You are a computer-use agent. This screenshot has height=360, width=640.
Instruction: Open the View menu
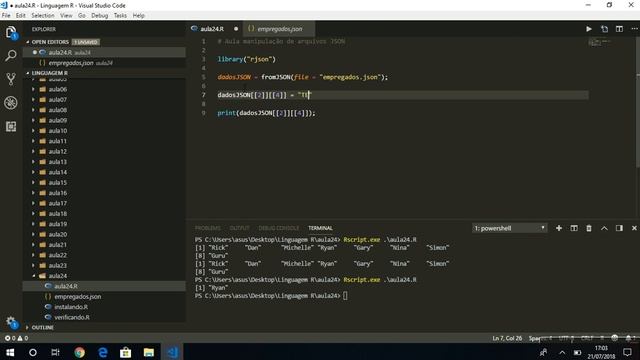click(66, 16)
